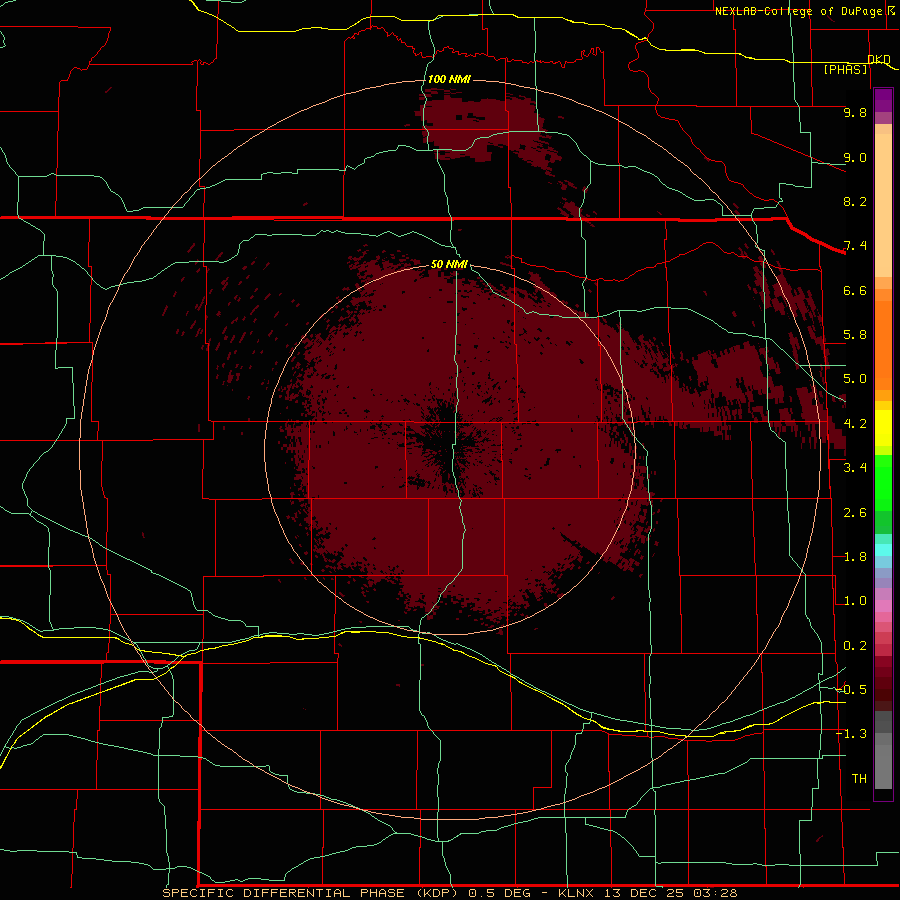The width and height of the screenshot is (900, 900).
Task: Click the 6.6 value on color scale
Action: point(855,290)
